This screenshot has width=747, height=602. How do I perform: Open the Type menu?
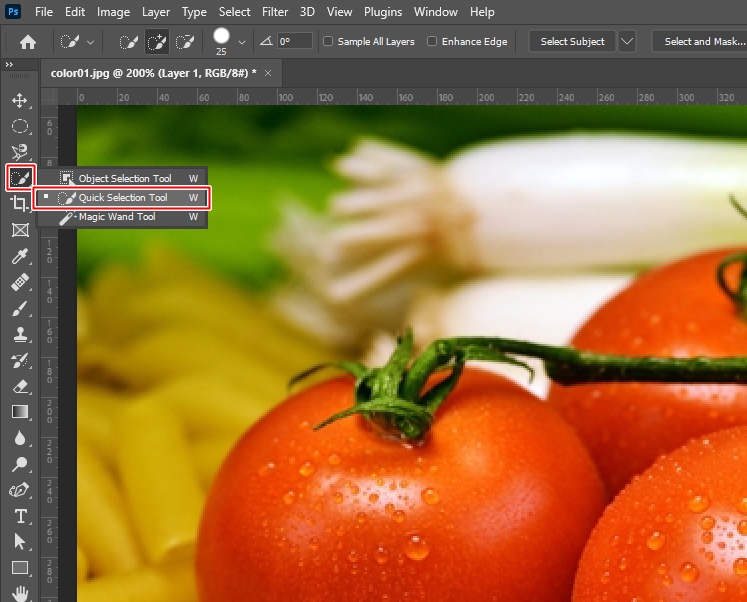[x=194, y=11]
